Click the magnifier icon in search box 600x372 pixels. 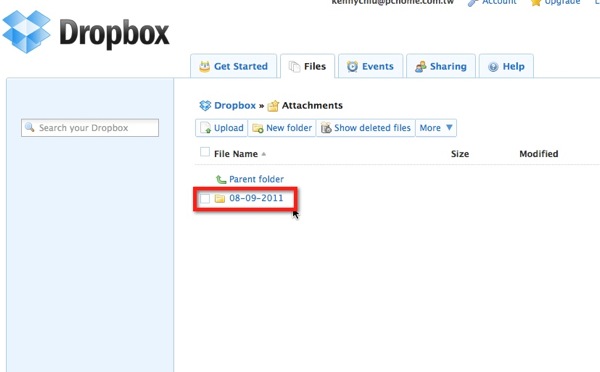(x=29, y=127)
